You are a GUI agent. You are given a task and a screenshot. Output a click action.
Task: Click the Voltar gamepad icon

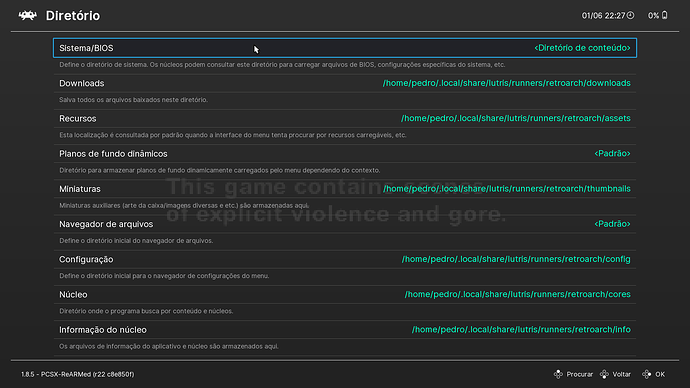[x=604, y=374]
